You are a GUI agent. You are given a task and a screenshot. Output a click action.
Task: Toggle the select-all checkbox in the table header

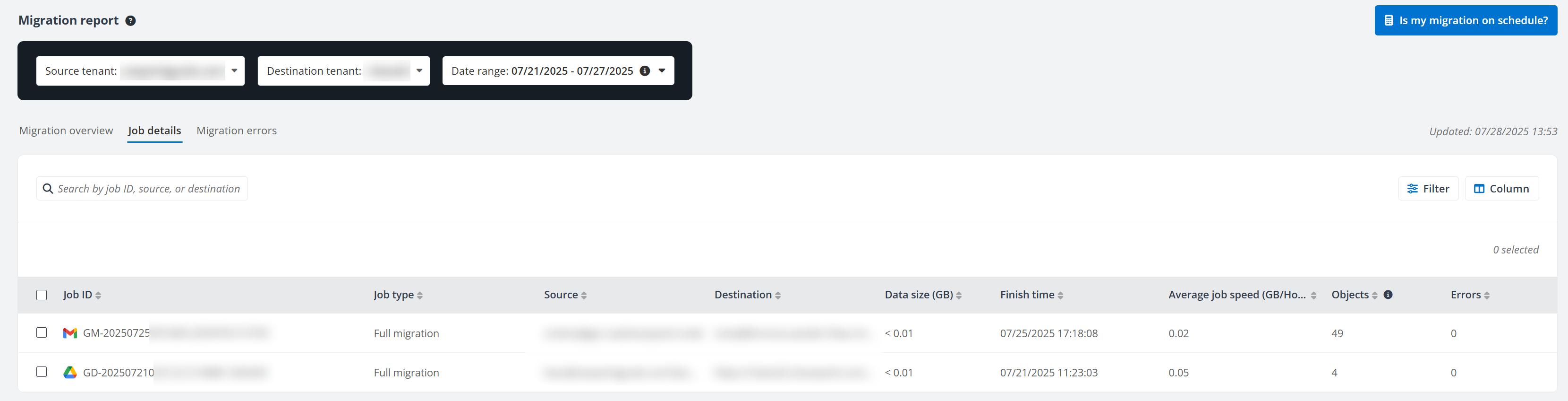[42, 295]
